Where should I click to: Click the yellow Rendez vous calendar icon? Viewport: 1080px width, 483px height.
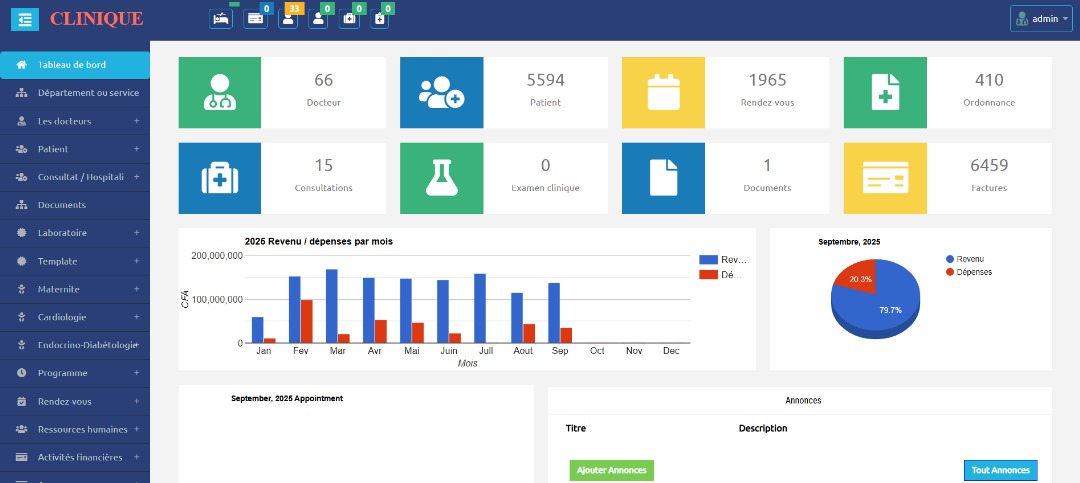663,92
